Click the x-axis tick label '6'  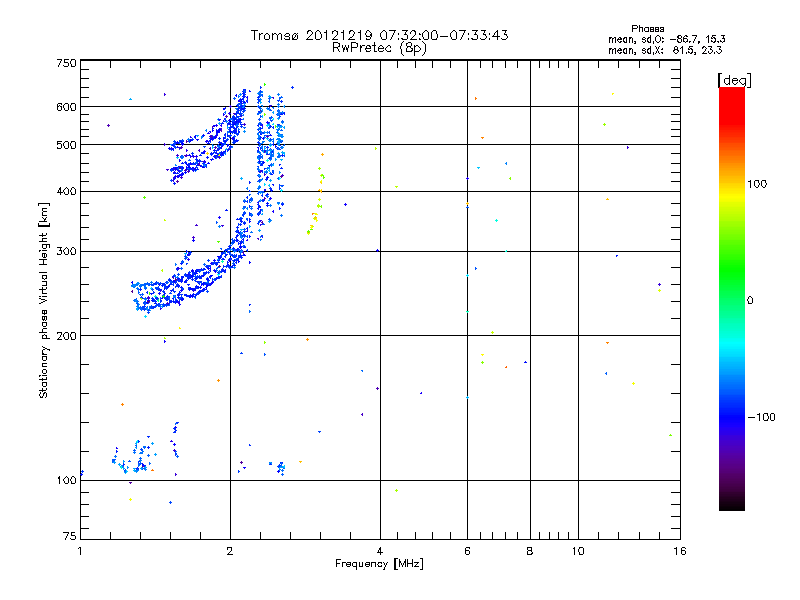click(467, 551)
